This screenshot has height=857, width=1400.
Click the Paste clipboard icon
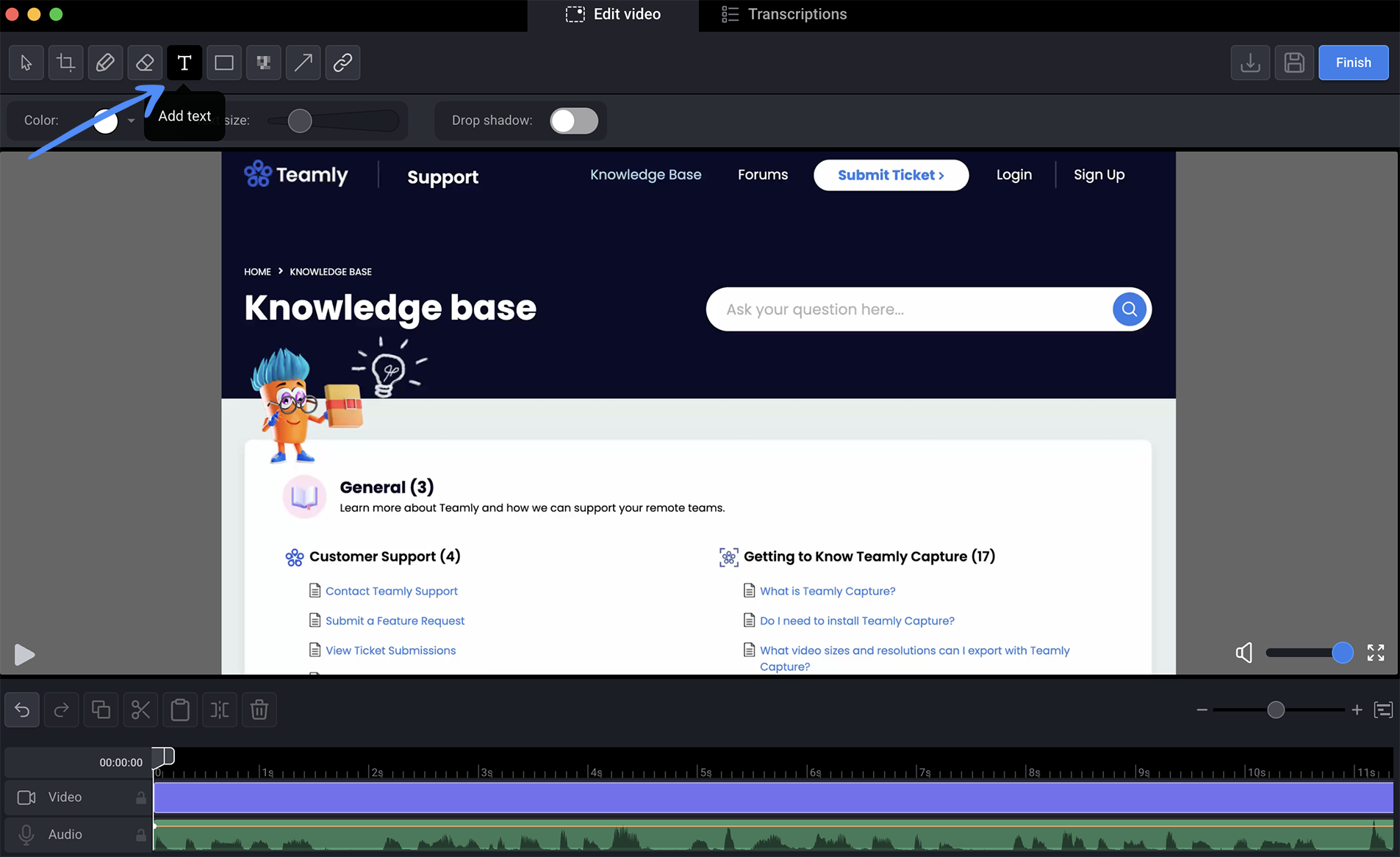click(180, 710)
